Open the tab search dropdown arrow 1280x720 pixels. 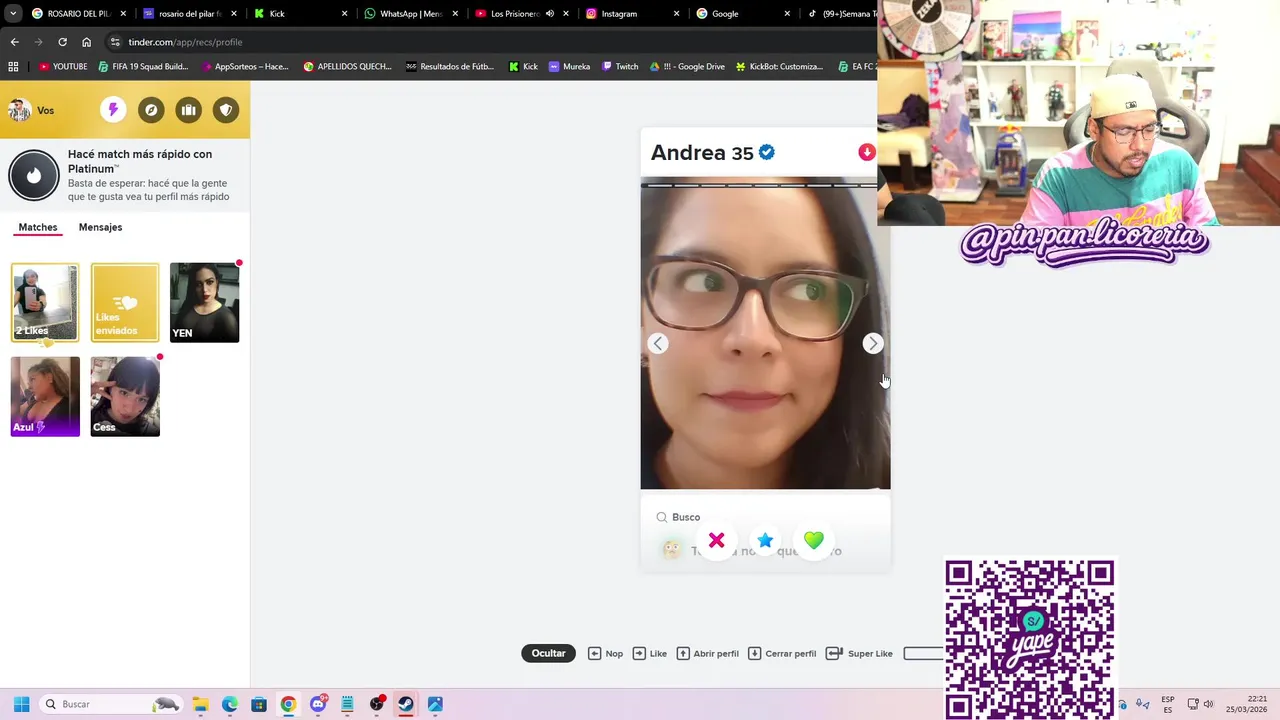13,14
